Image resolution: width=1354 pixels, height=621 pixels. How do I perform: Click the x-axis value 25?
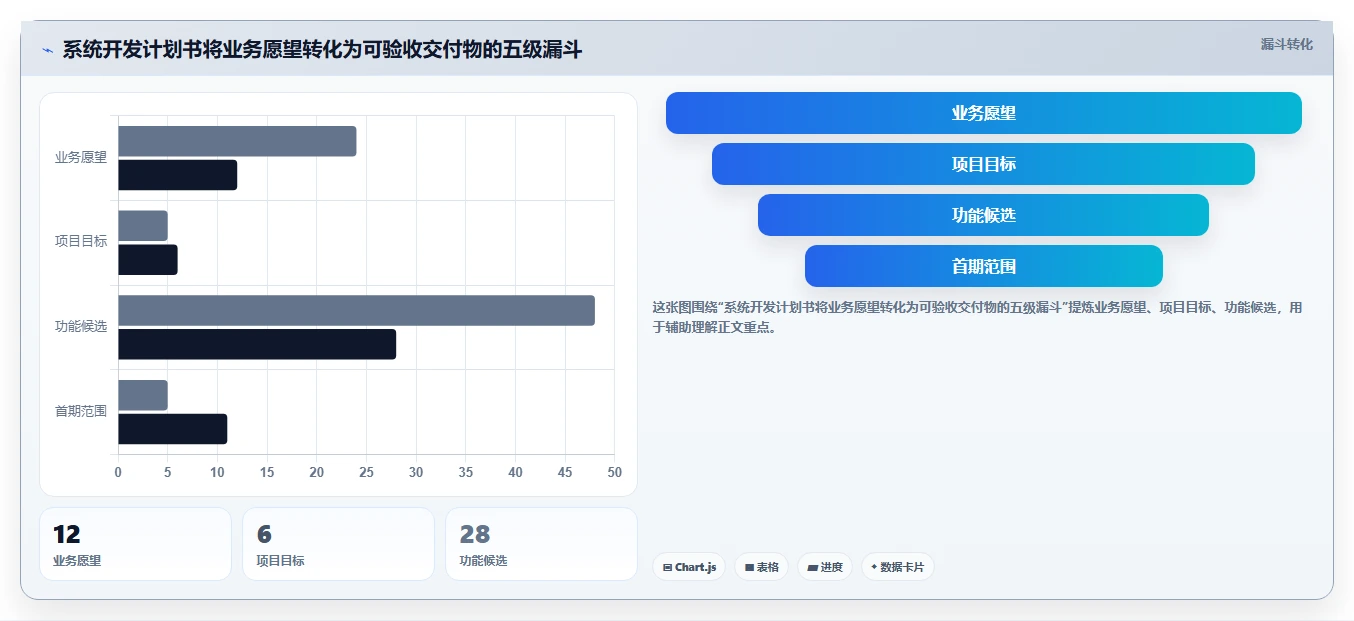tap(366, 472)
